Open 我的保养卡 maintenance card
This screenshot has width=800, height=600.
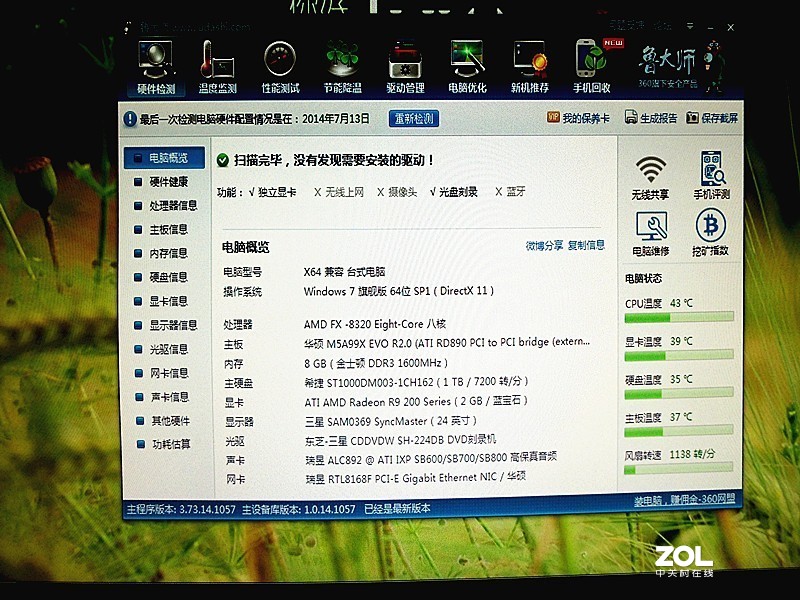click(x=578, y=118)
